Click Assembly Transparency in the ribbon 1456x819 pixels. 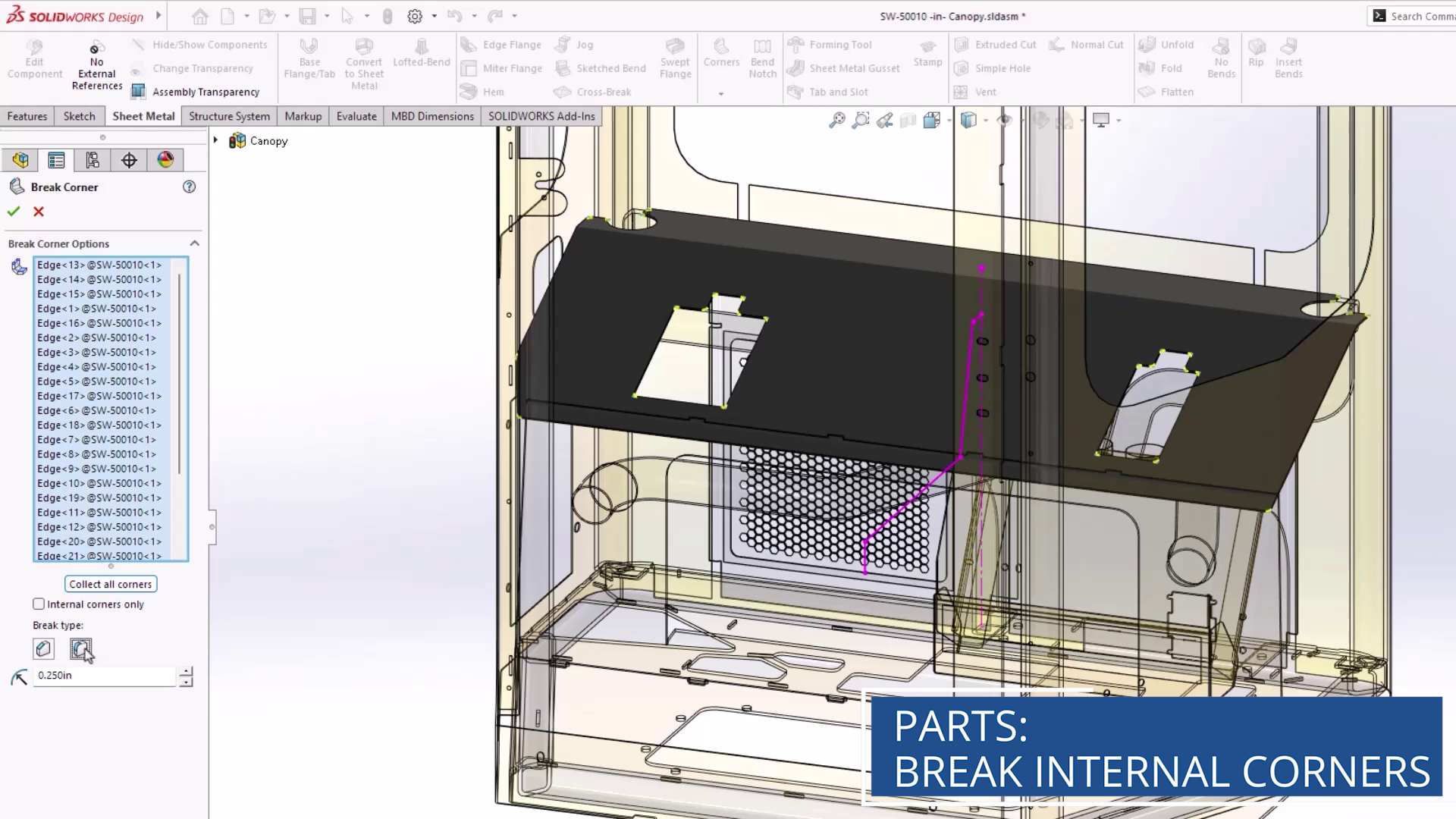point(206,92)
